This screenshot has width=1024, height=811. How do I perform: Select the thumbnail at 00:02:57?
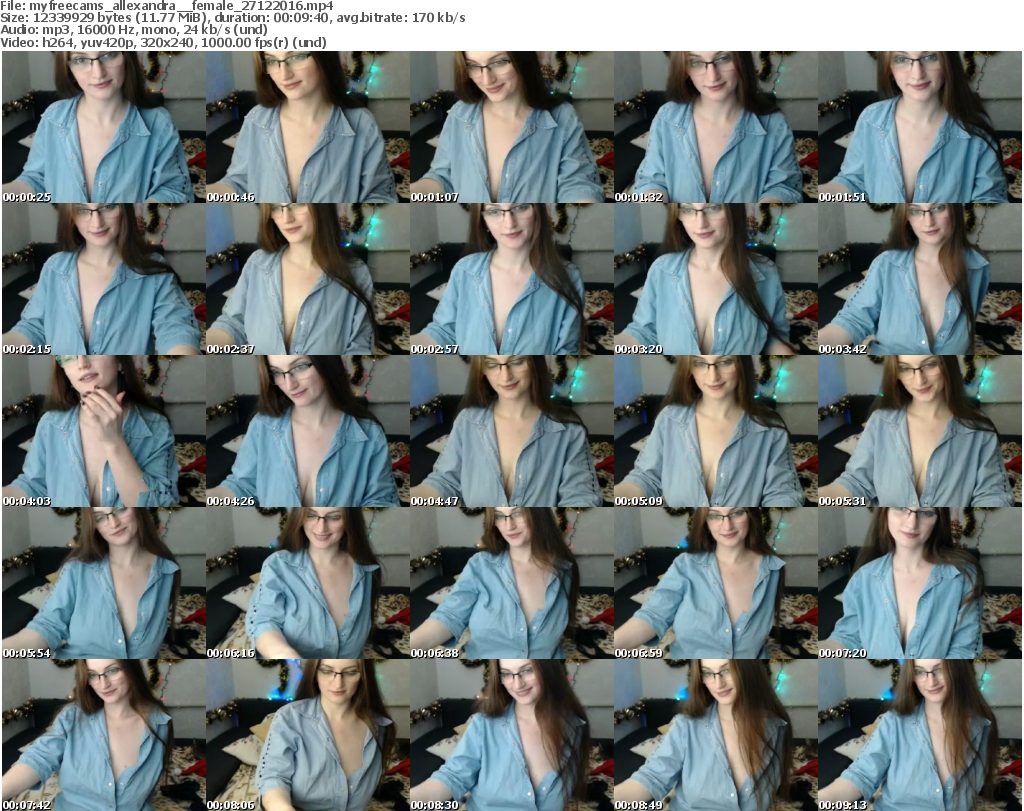(x=510, y=279)
